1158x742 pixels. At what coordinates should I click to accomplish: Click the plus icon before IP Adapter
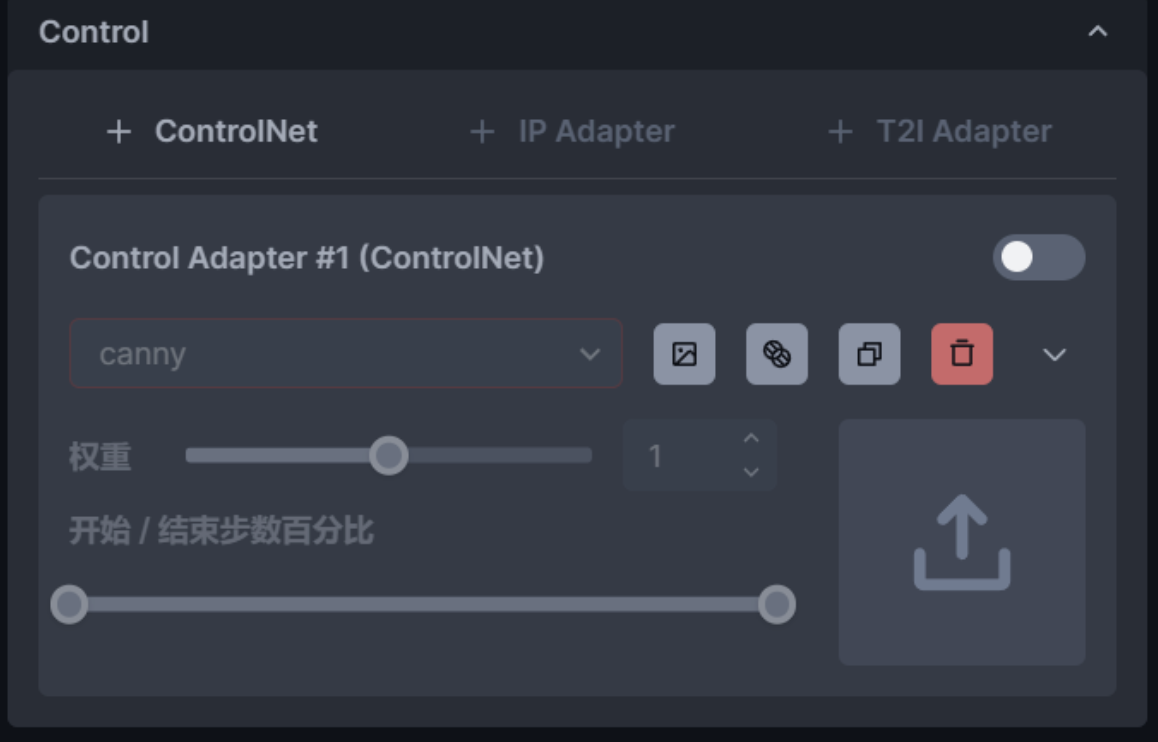click(x=482, y=132)
